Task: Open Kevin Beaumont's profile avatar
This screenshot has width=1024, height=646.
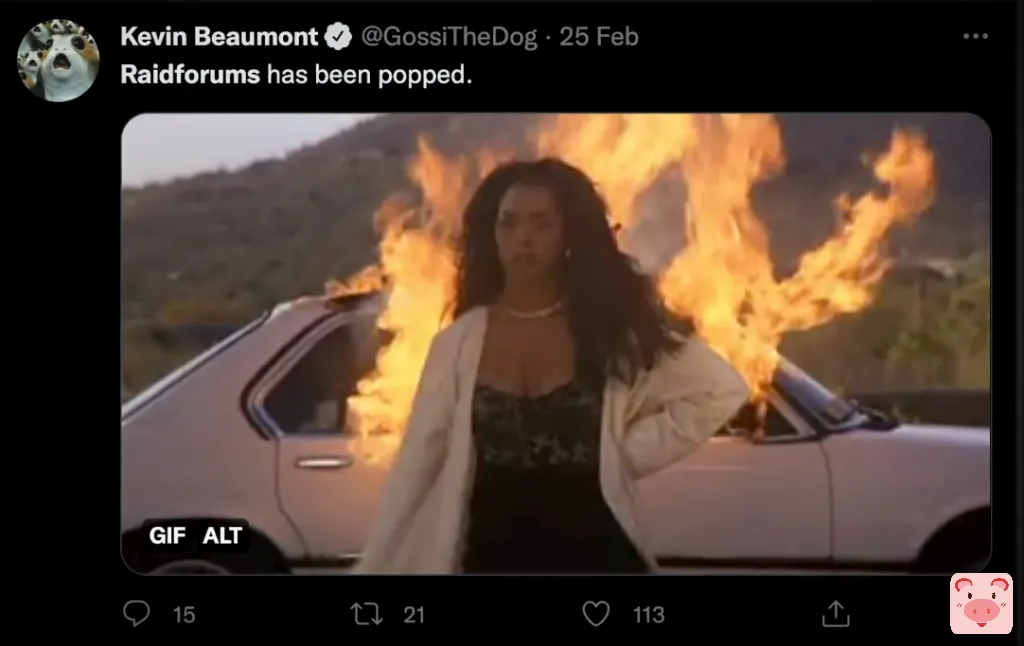Action: [x=58, y=60]
